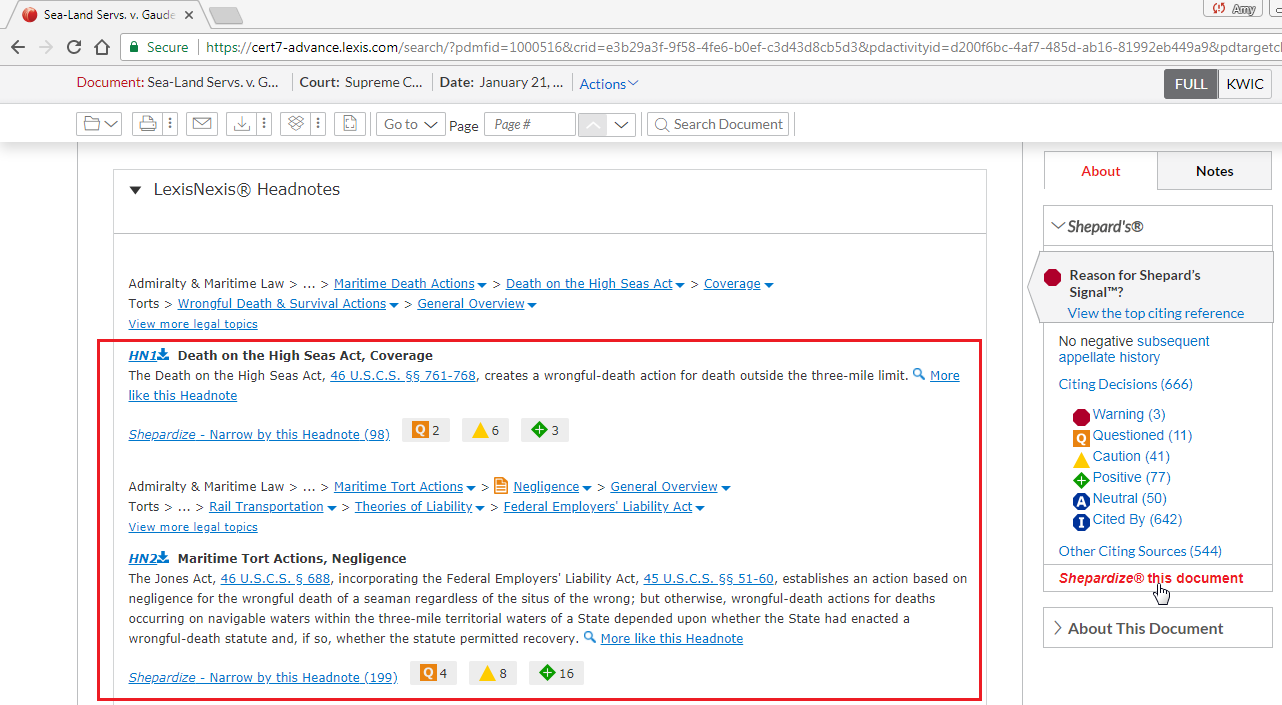This screenshot has height=705, width=1282.
Task: Click the HN1 headnote download arrow icon
Action: click(163, 355)
